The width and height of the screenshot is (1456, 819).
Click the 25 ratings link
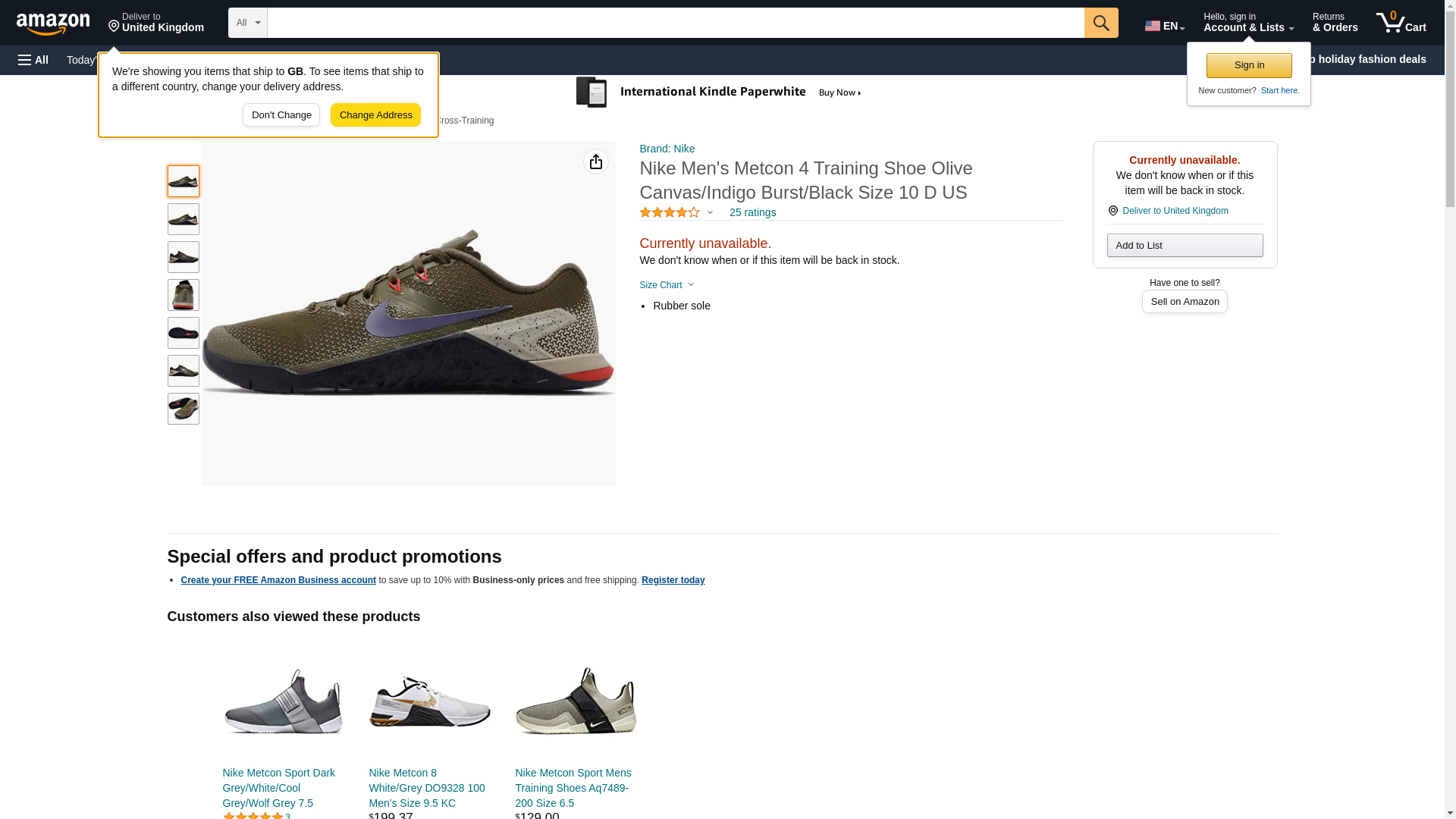752,213
